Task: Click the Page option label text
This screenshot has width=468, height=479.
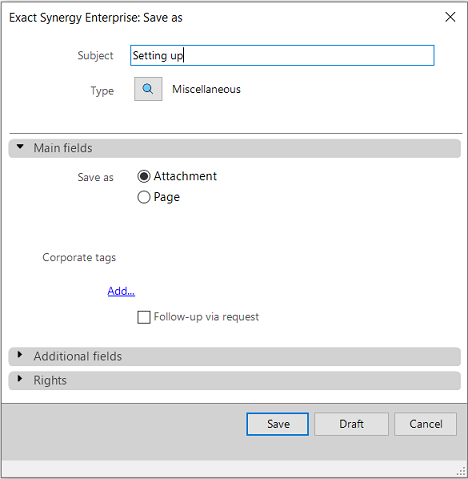Action: (x=167, y=197)
